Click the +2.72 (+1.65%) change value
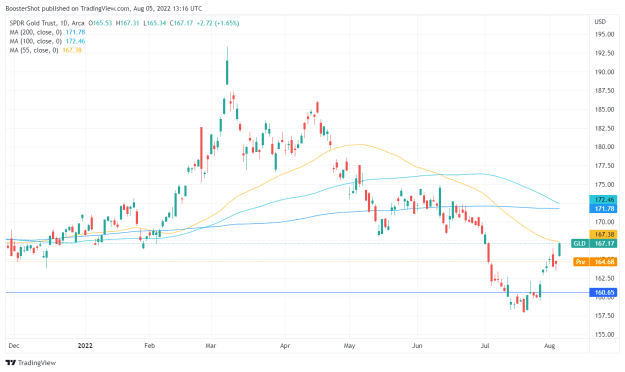This screenshot has width=625, height=372. tap(218, 23)
